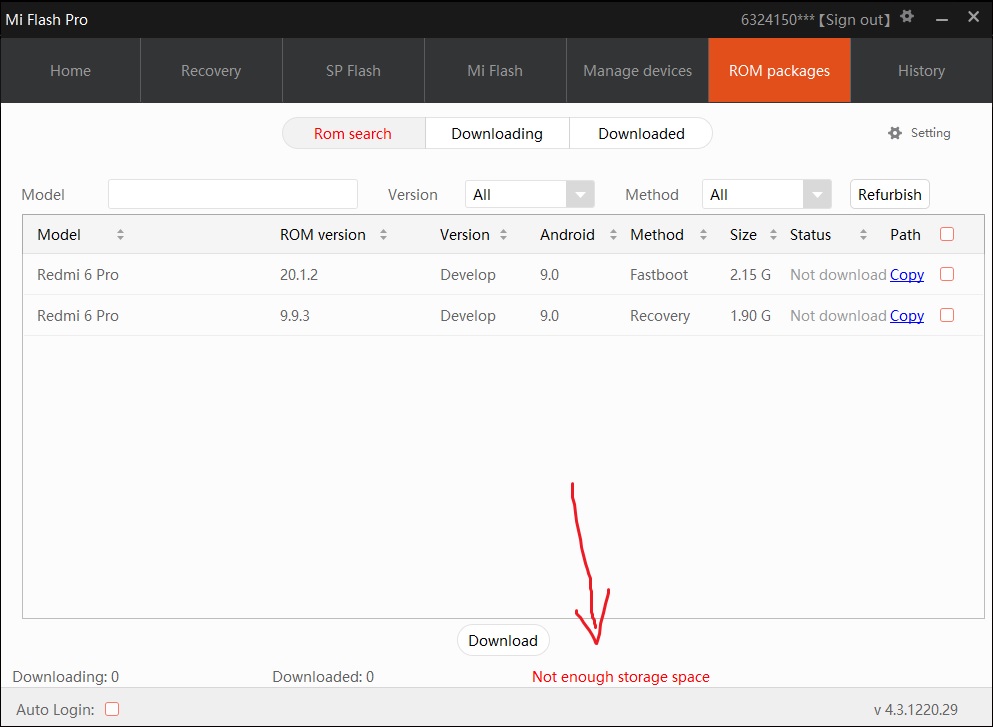Click the Setting gear icon
This screenshot has height=727, width=993.
895,133
